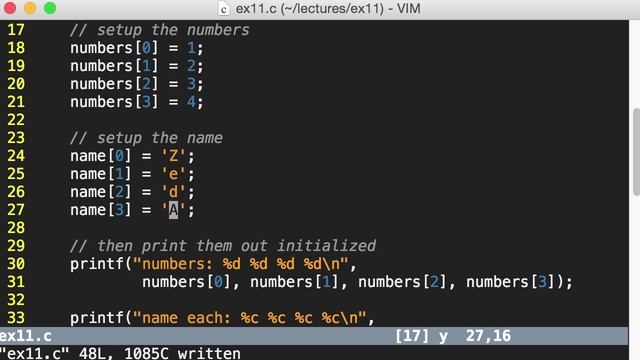Viewport: 640px width, 360px height.
Task: Click 'numbers[2] = 3;' on line 20
Action: (x=137, y=84)
